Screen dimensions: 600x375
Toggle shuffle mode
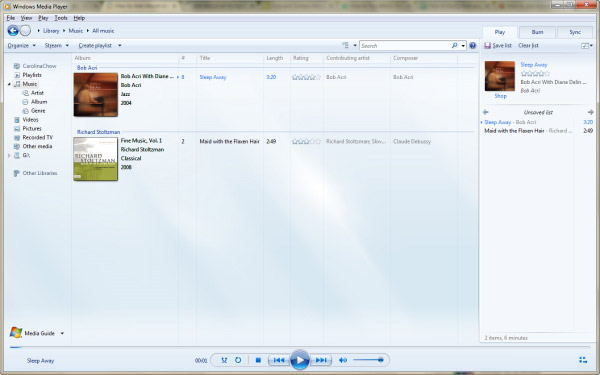click(224, 360)
